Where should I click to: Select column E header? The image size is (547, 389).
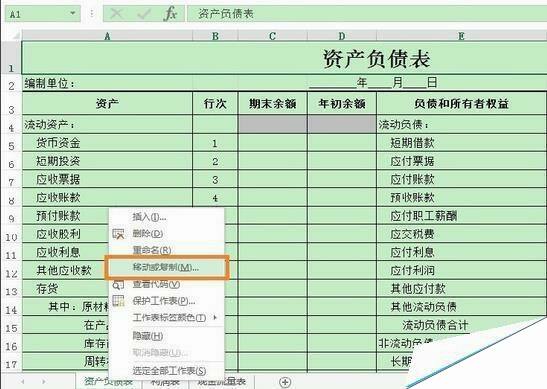[461, 36]
